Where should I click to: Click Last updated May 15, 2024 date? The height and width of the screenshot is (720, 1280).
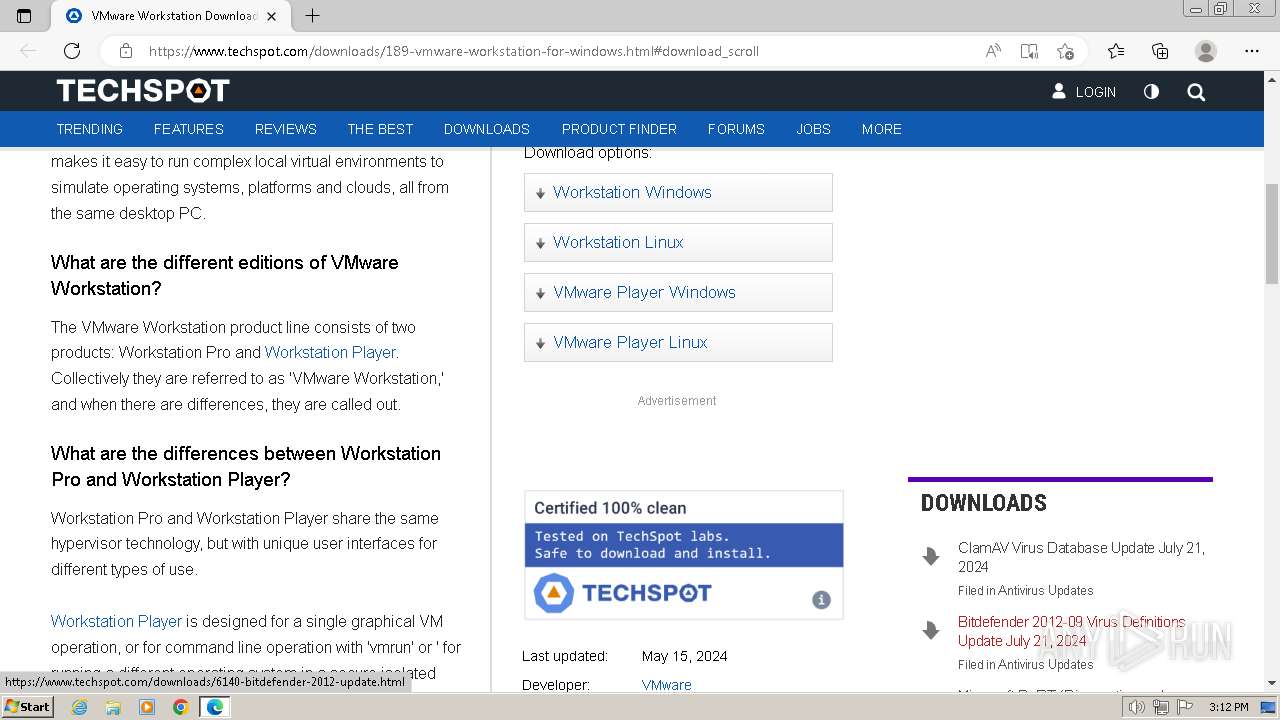[684, 656]
